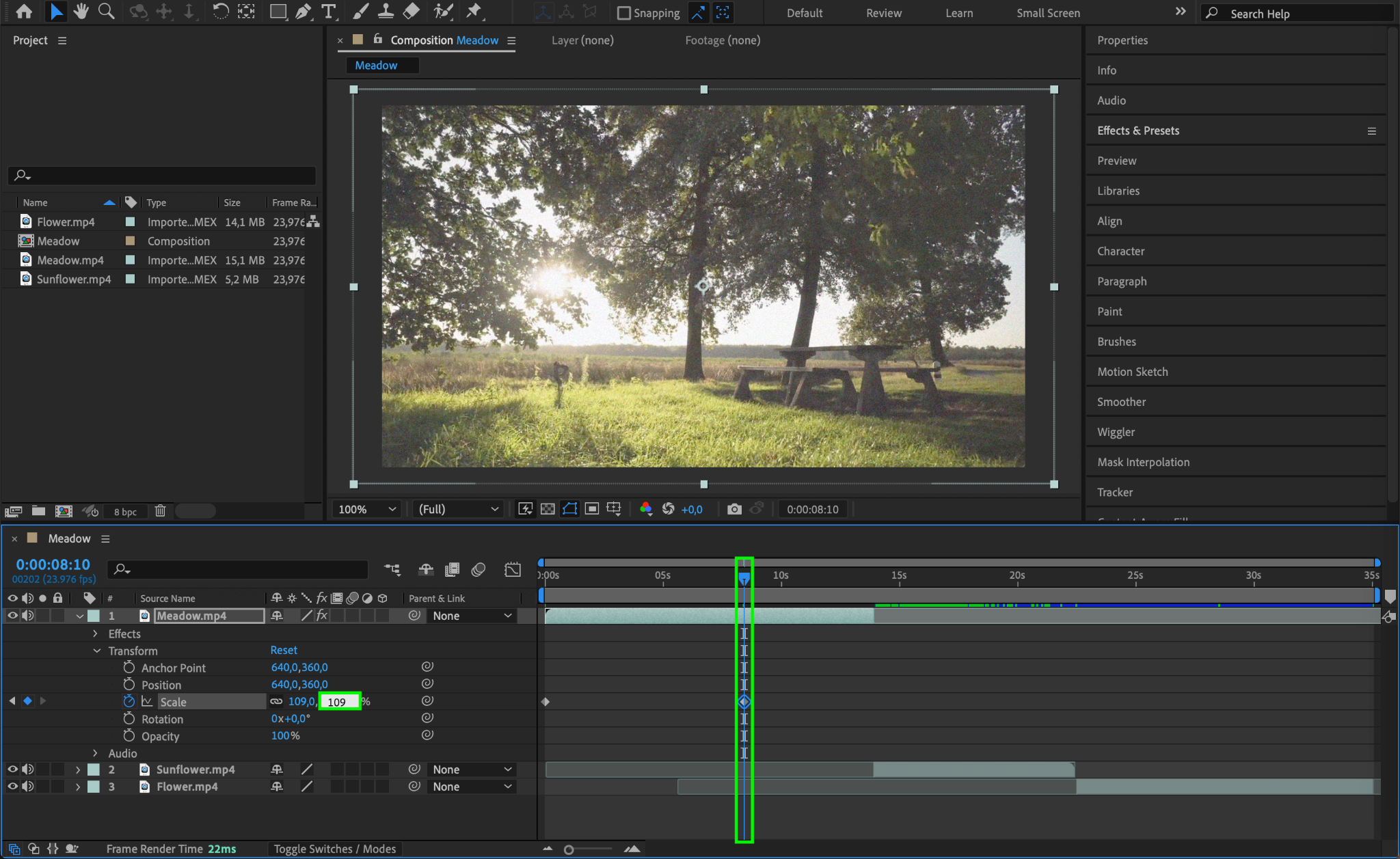Open the Effects & Presets panel
The height and width of the screenshot is (859, 1400).
pos(1137,131)
